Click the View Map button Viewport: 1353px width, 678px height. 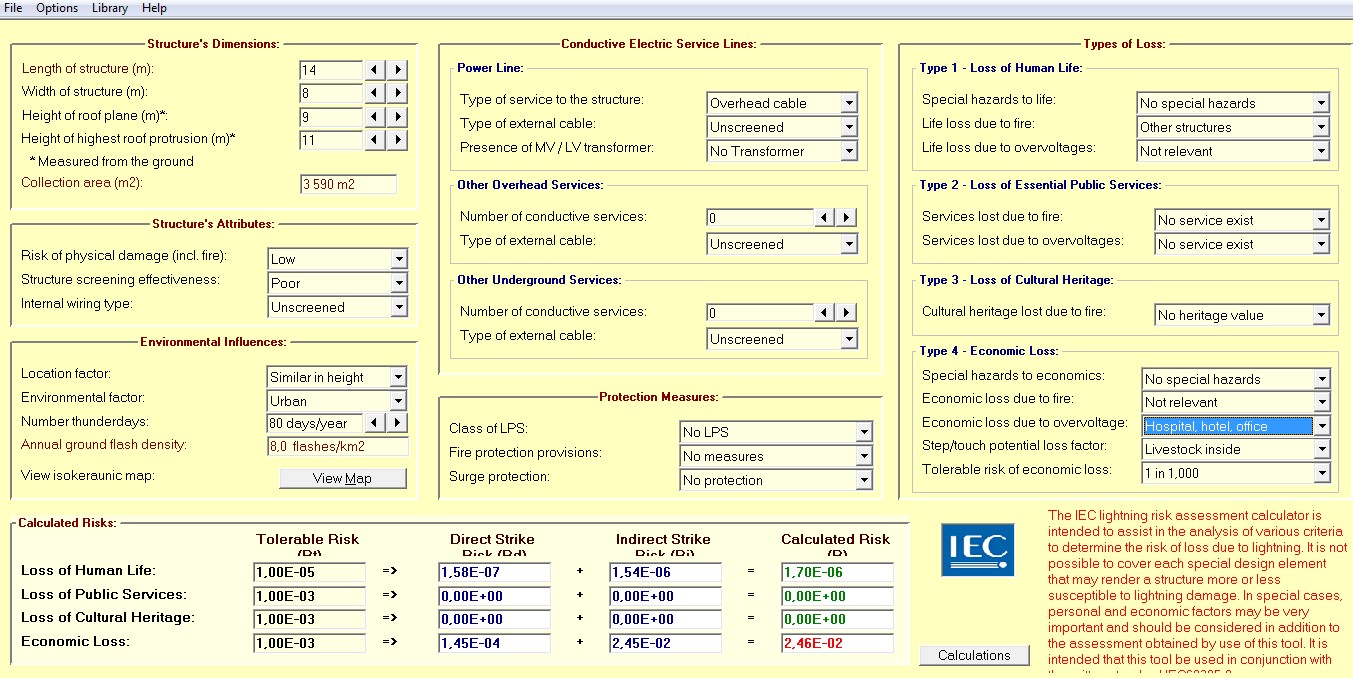(x=343, y=478)
